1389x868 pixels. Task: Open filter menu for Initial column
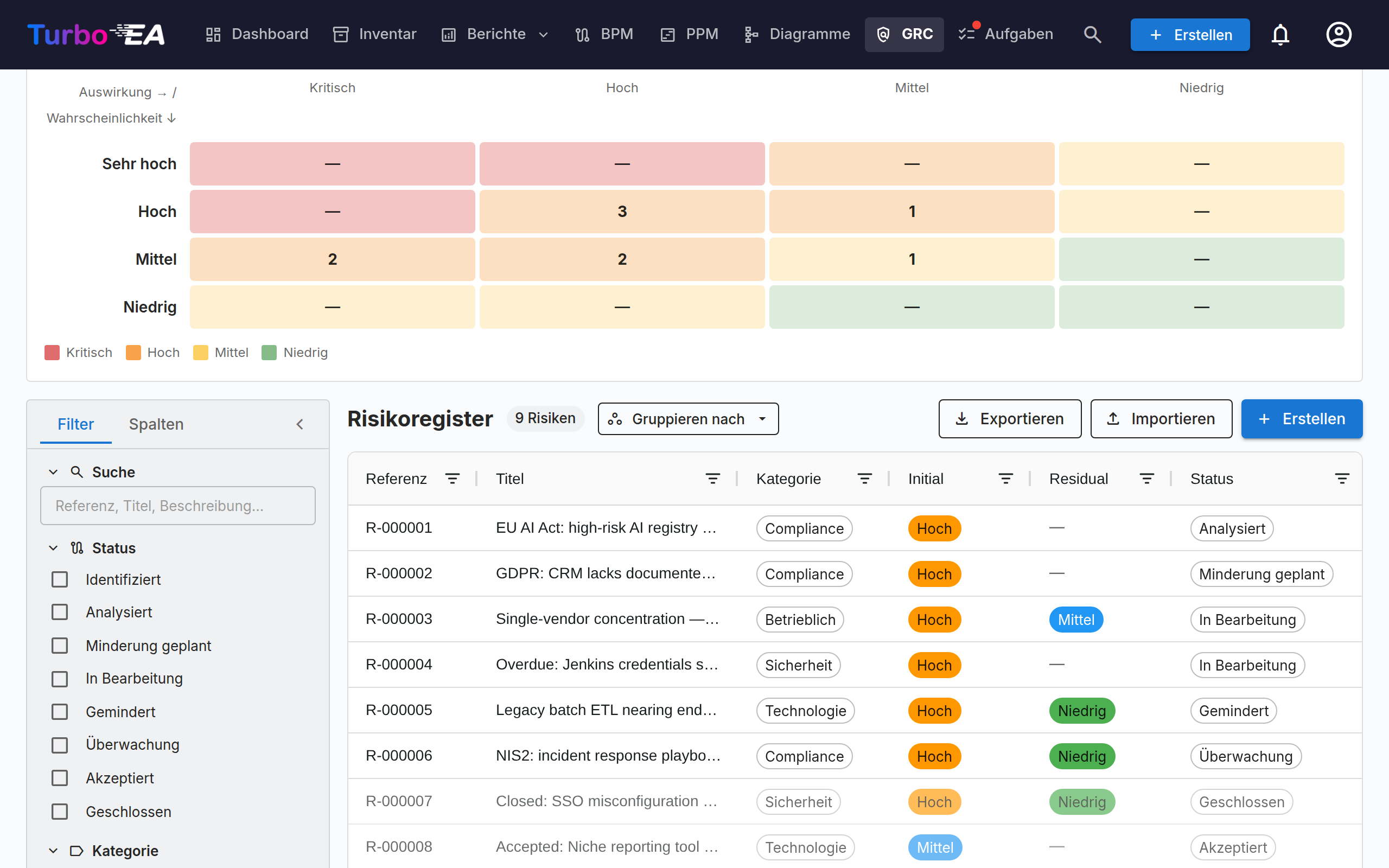[x=1005, y=479]
